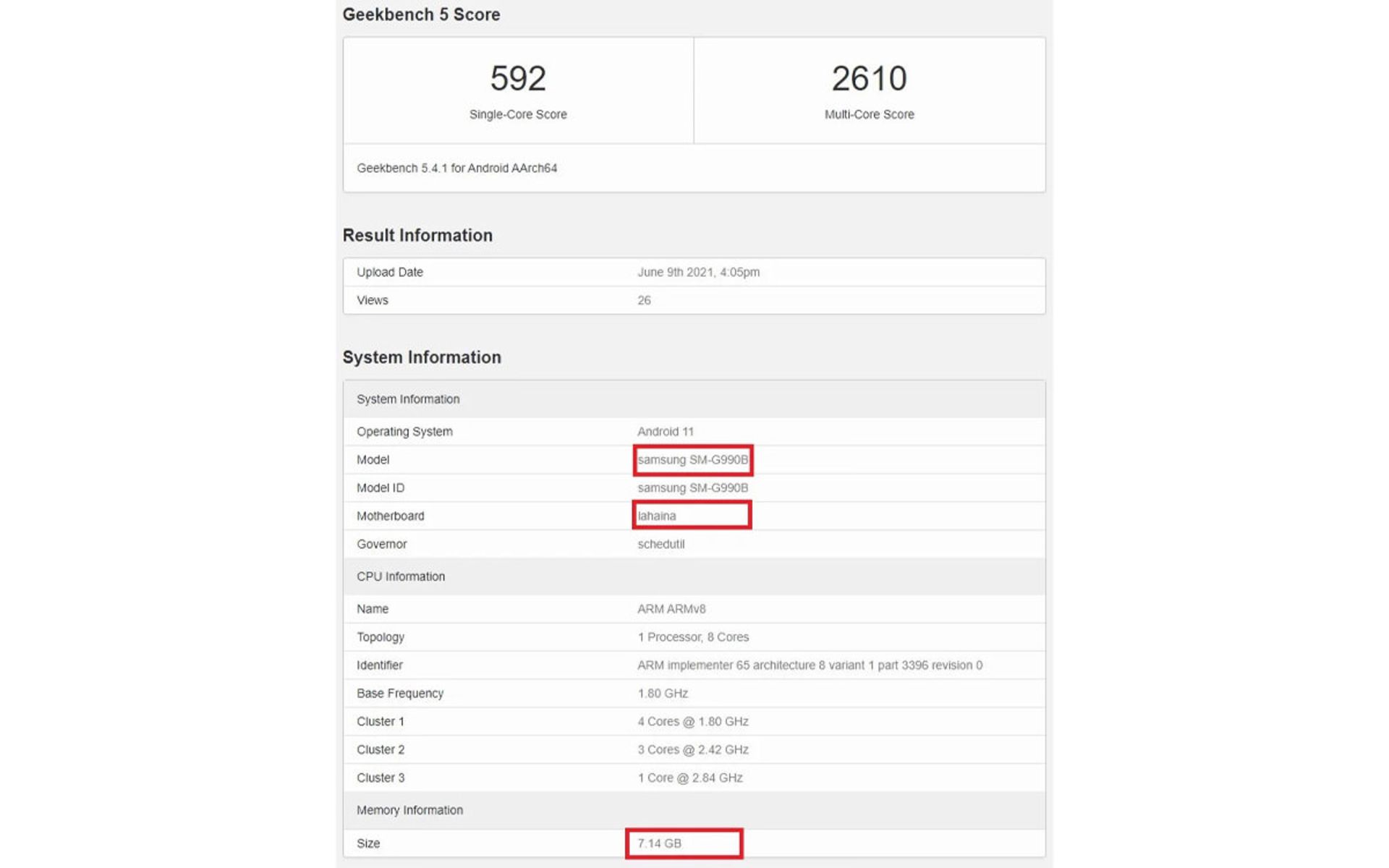Click the 1 Processor, 8 Cores topology
The image size is (1389, 868).
693,637
